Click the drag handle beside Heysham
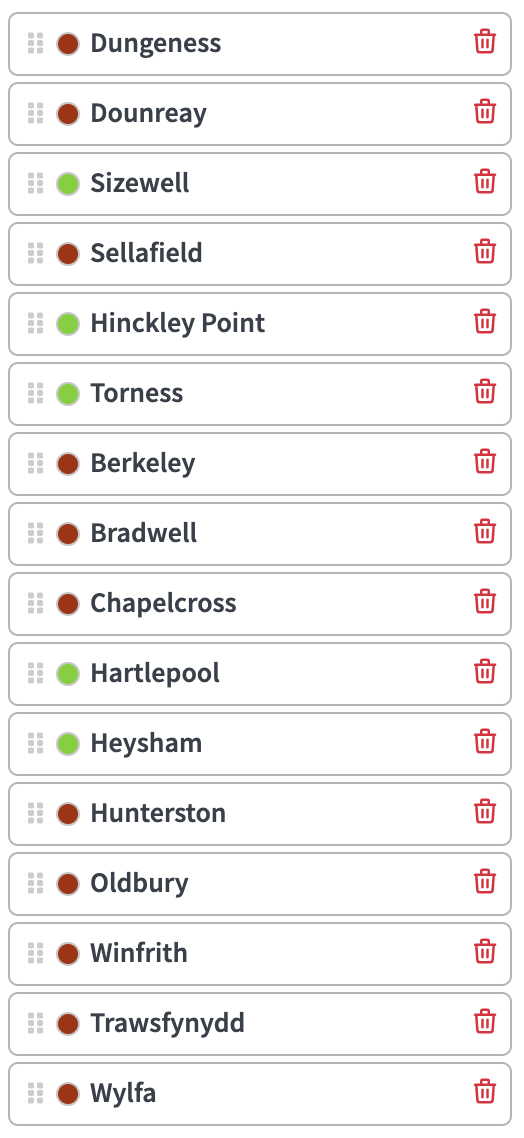 point(35,743)
